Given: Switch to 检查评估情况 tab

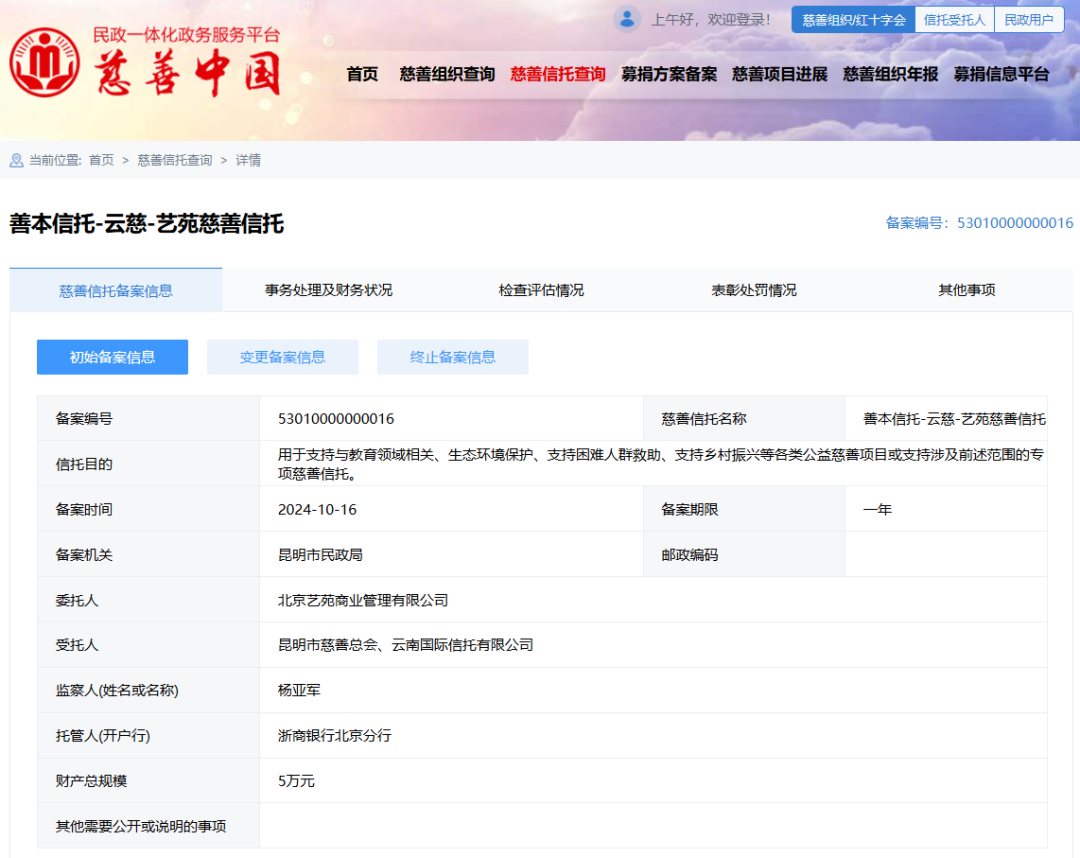Looking at the screenshot, I should pyautogui.click(x=541, y=291).
